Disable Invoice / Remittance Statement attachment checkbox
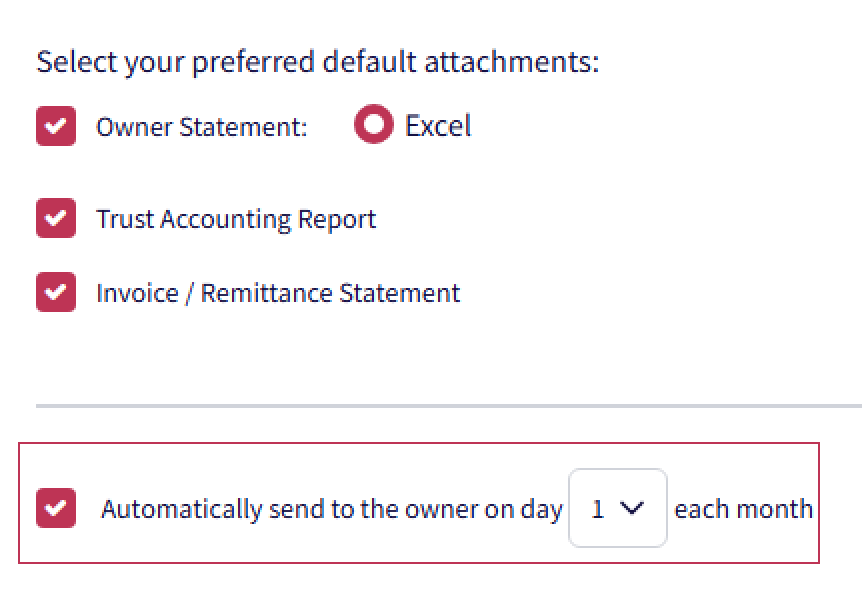This screenshot has width=862, height=590. tap(55, 293)
